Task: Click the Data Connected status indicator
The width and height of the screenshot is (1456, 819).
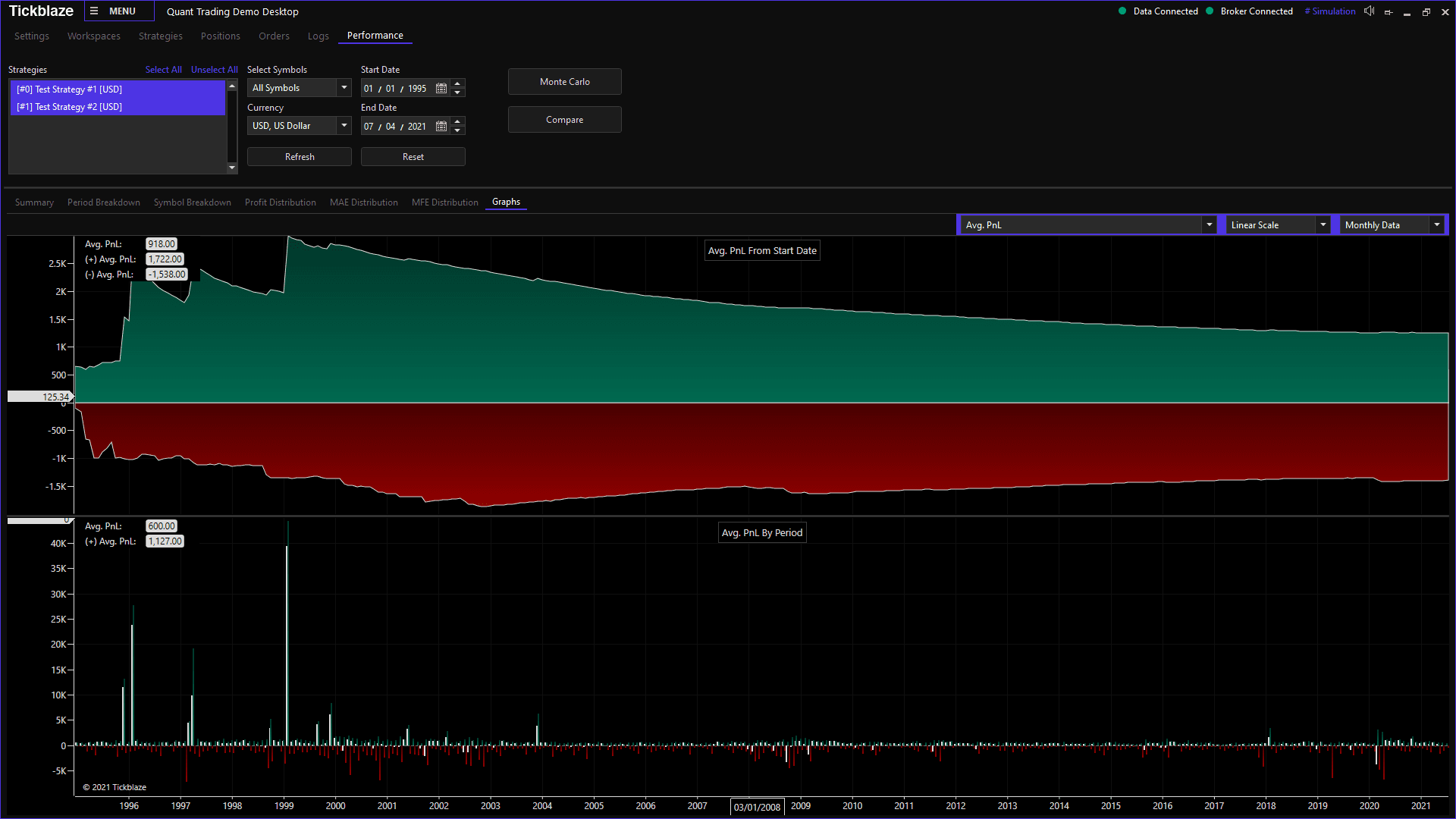Action: pos(1158,11)
